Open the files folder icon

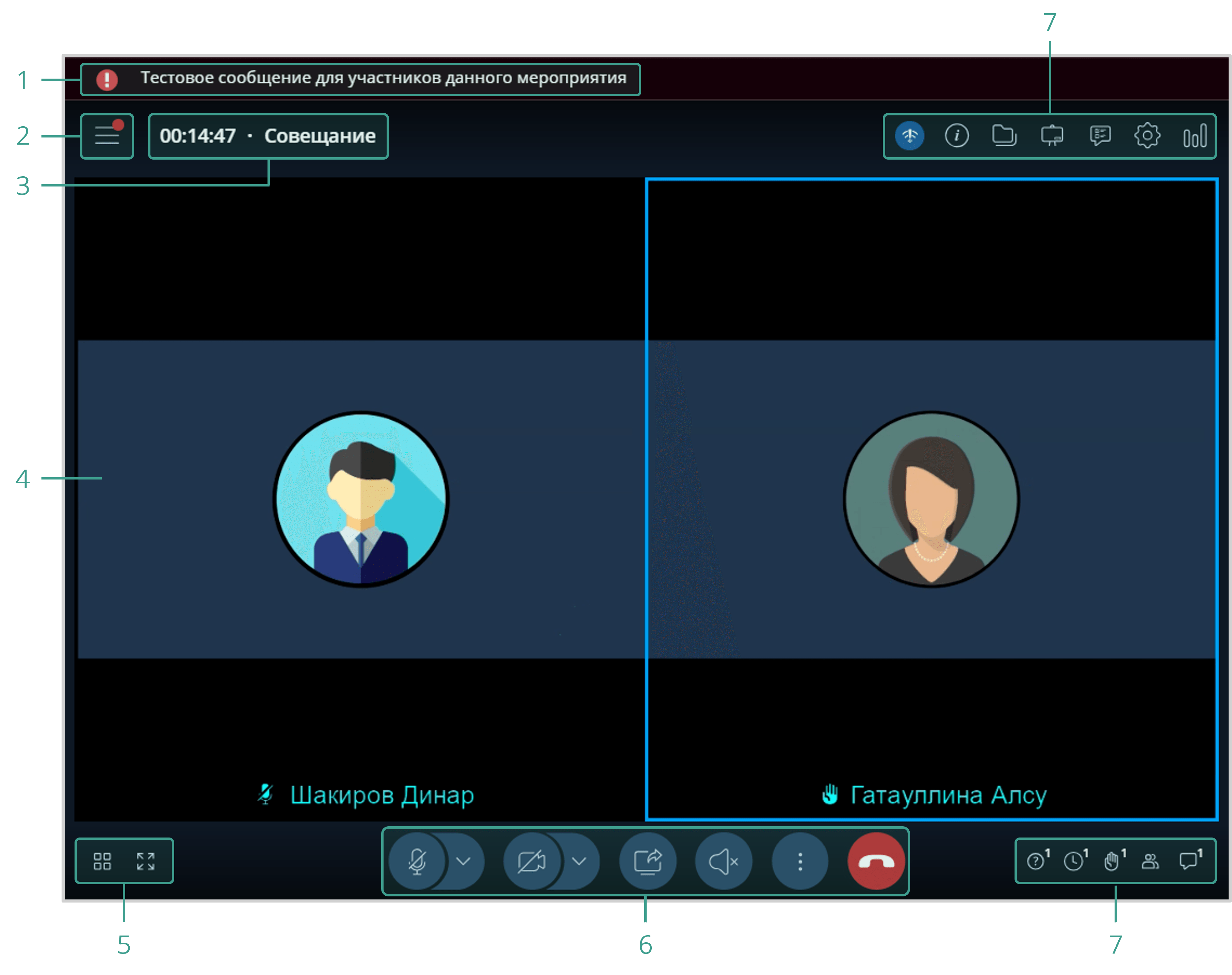click(x=1004, y=136)
